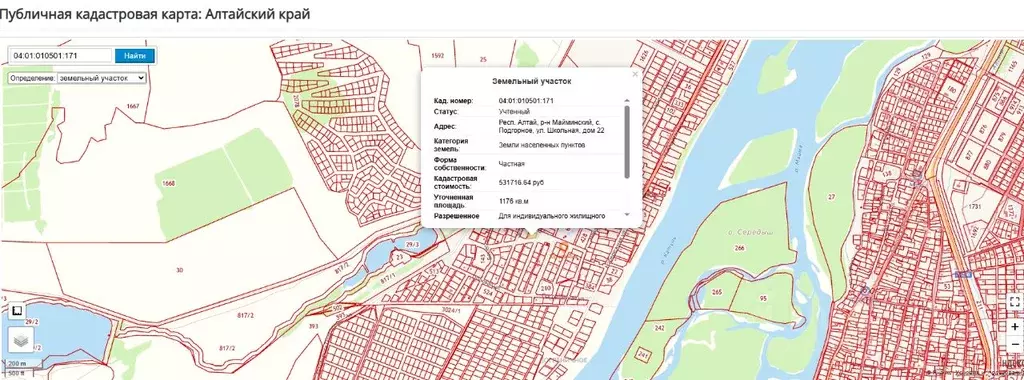Click the area measure tool icon
The height and width of the screenshot is (380, 1024).
(x=18, y=311)
